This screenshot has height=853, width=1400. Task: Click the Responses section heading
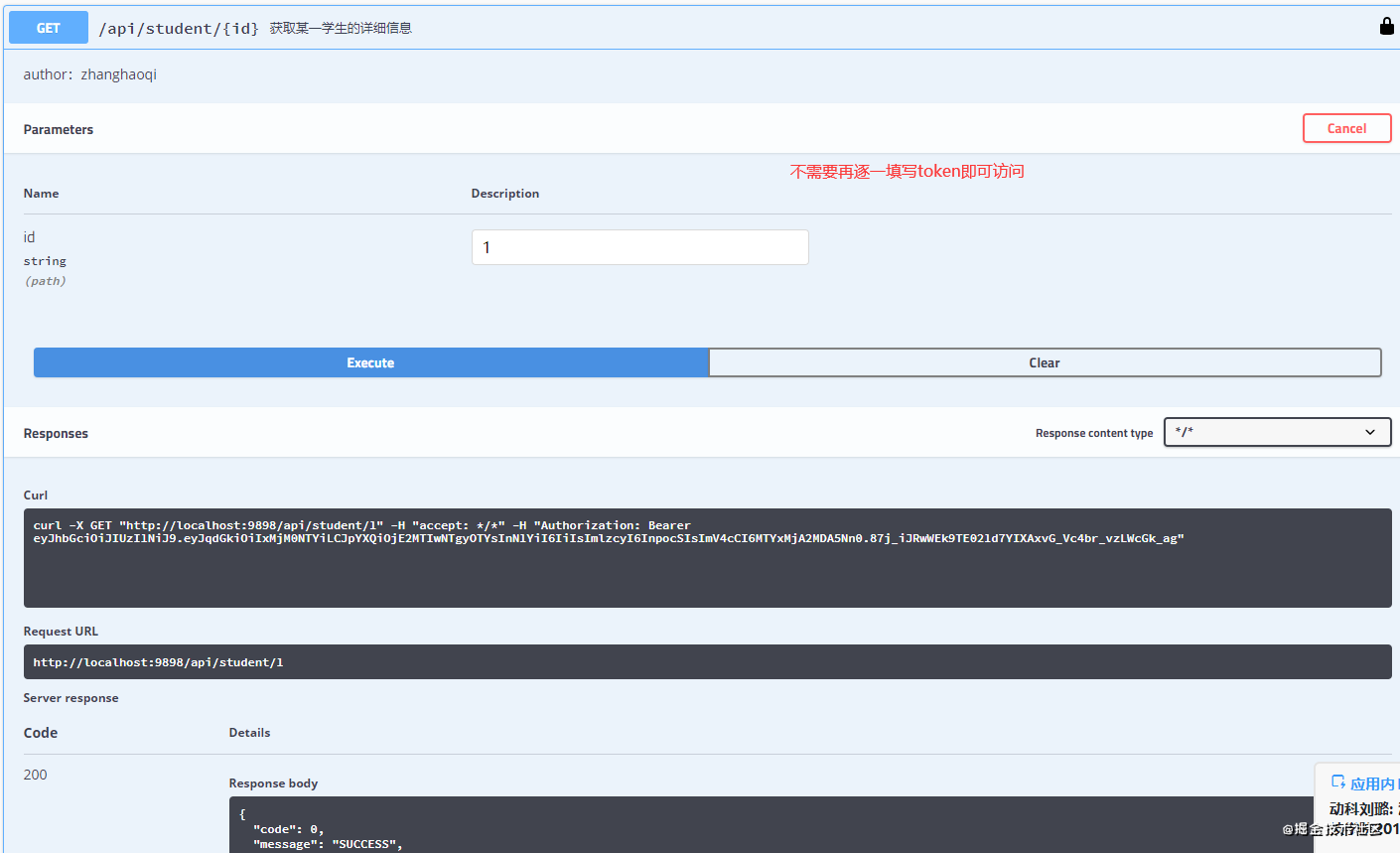(56, 433)
